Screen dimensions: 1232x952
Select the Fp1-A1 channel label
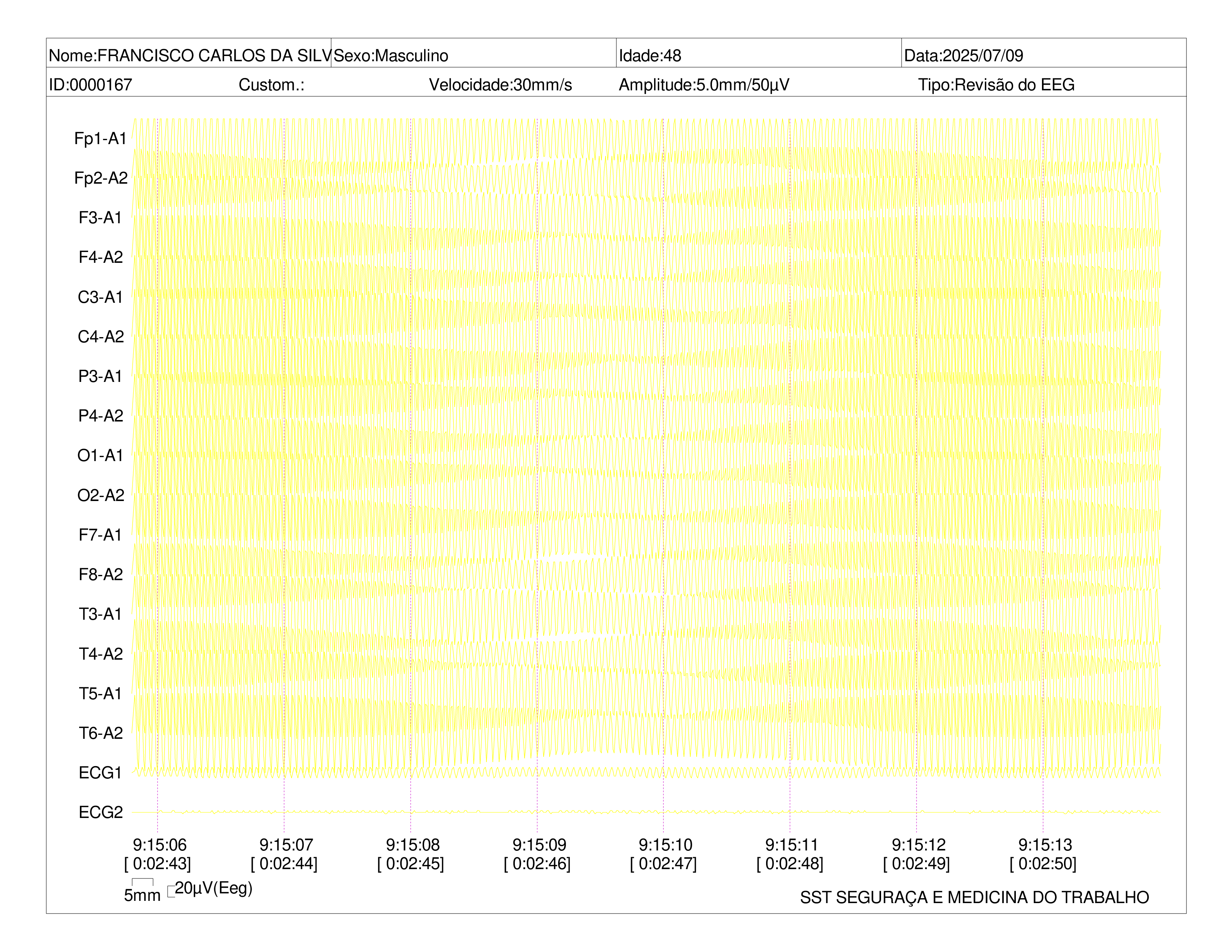point(100,139)
